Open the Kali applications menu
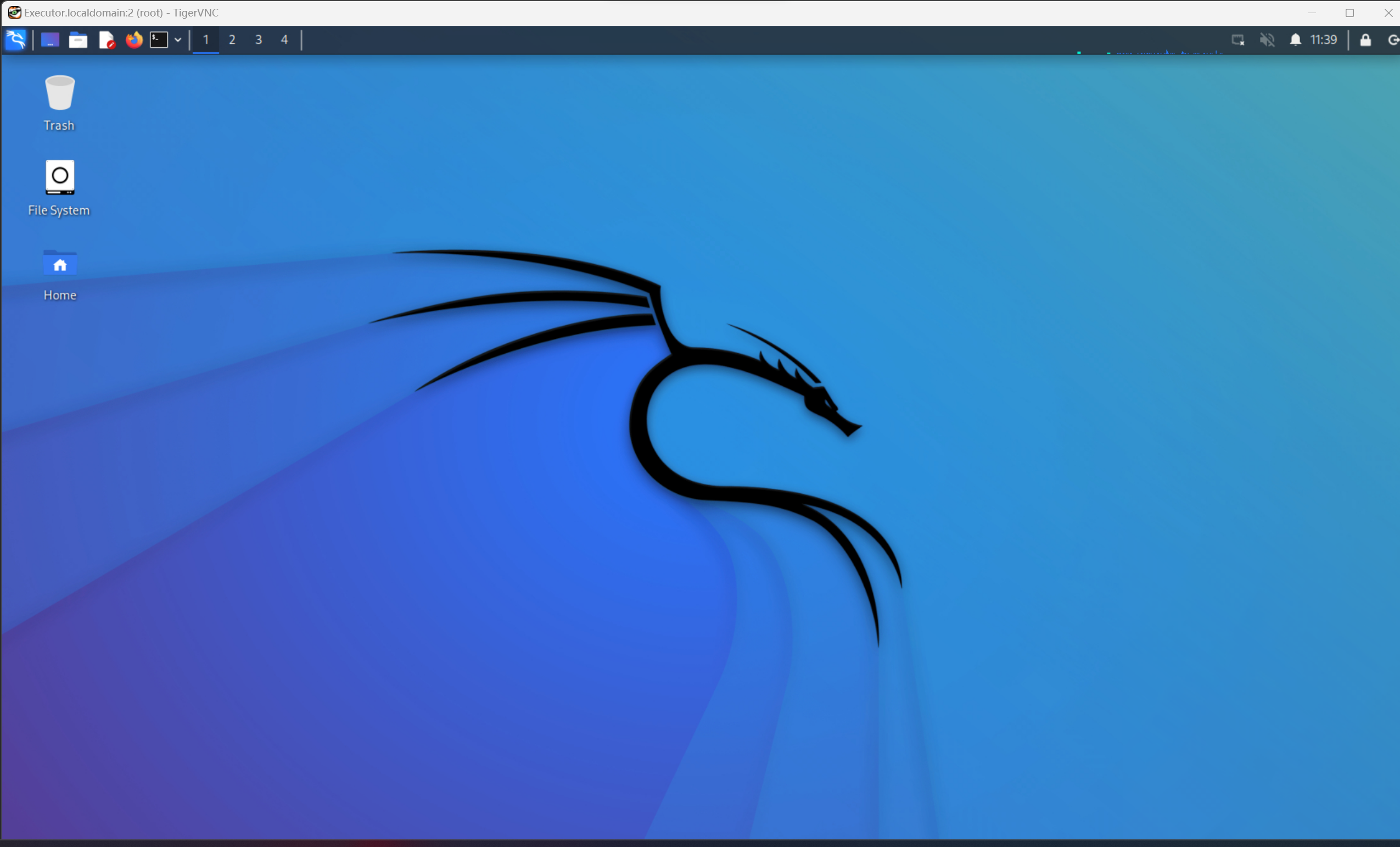 15,40
